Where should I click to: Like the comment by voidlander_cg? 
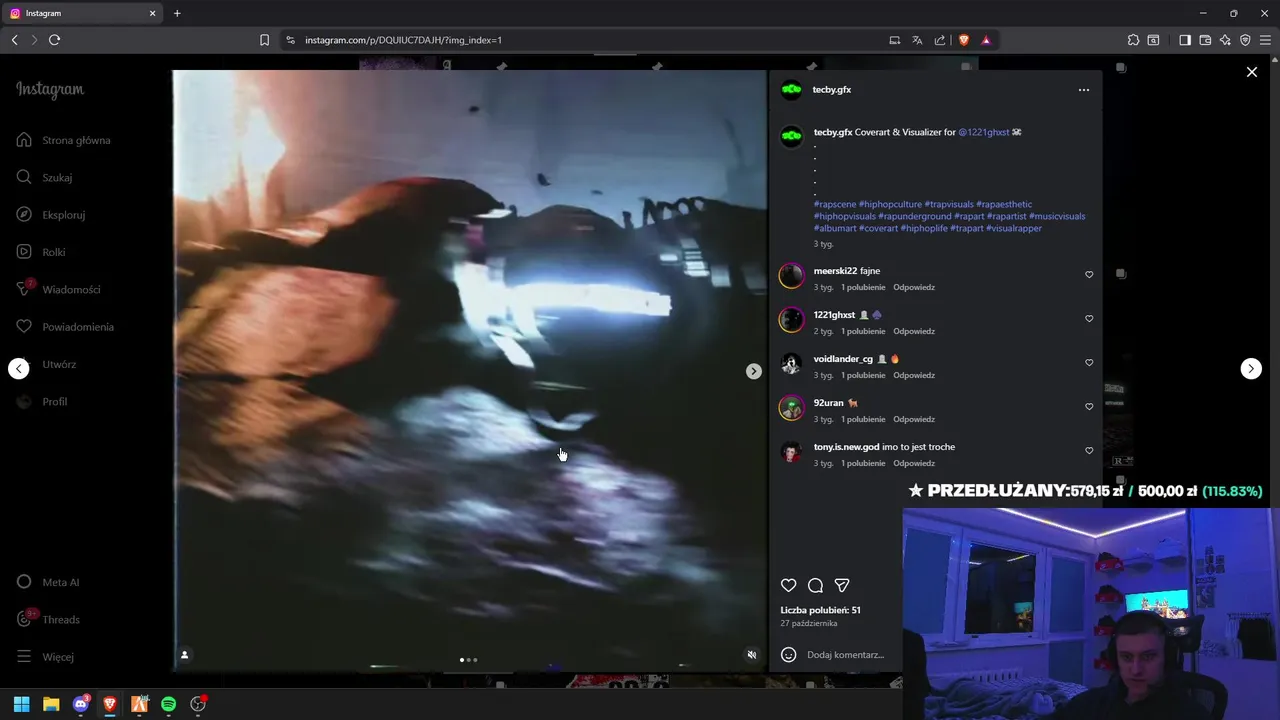(x=1089, y=363)
